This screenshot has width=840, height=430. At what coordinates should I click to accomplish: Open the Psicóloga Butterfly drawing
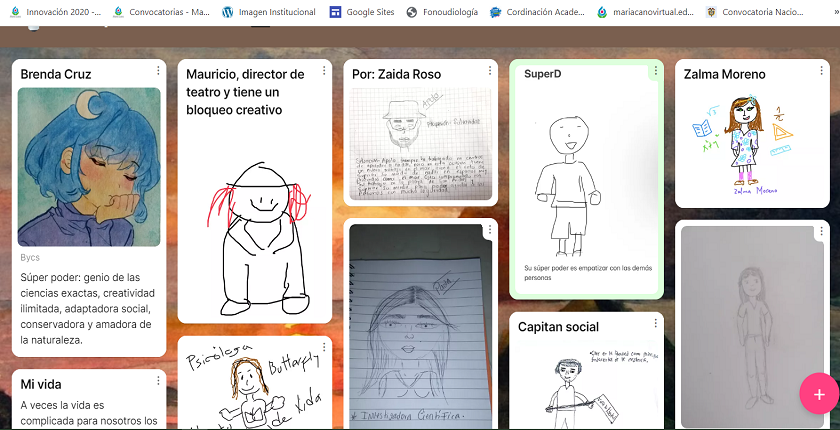point(254,386)
